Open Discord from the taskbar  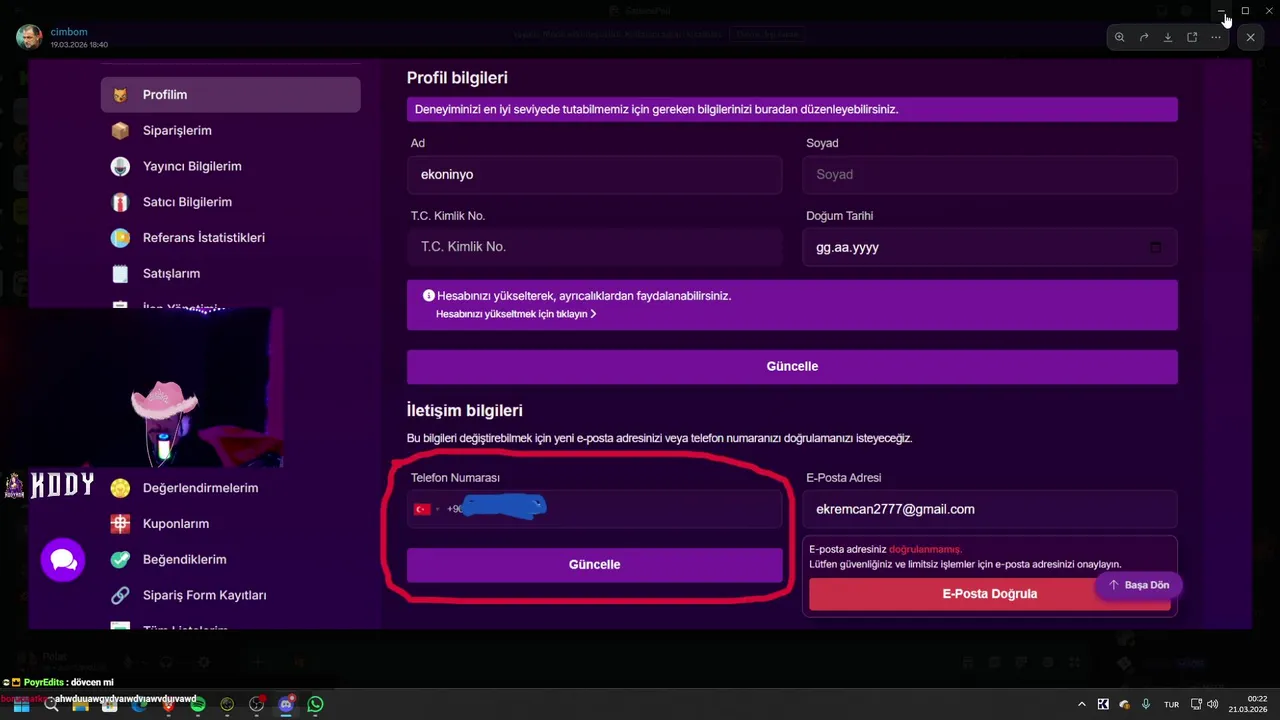[x=286, y=704]
